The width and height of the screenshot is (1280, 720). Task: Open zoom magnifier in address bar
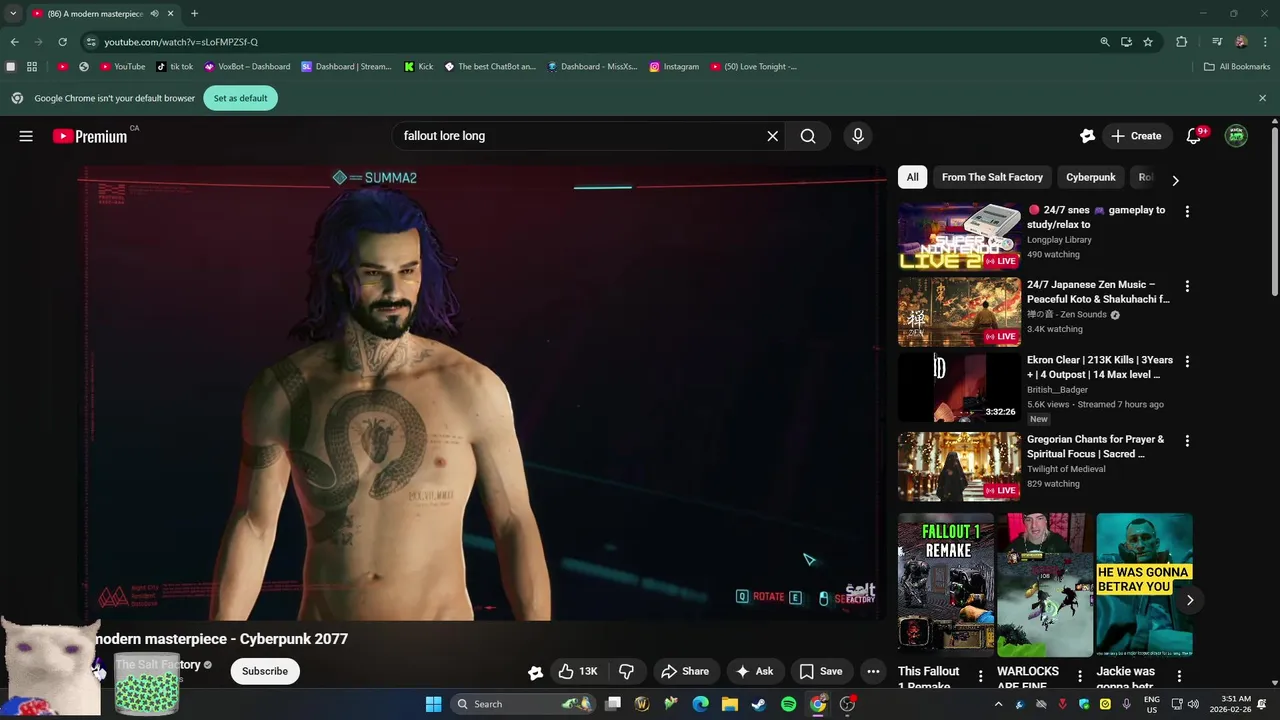point(1104,42)
